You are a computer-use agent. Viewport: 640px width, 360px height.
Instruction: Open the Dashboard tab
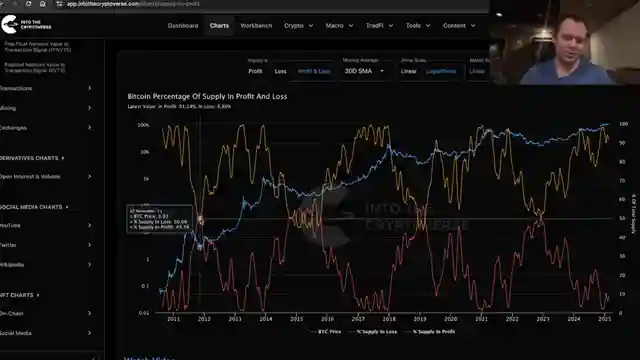(183, 25)
